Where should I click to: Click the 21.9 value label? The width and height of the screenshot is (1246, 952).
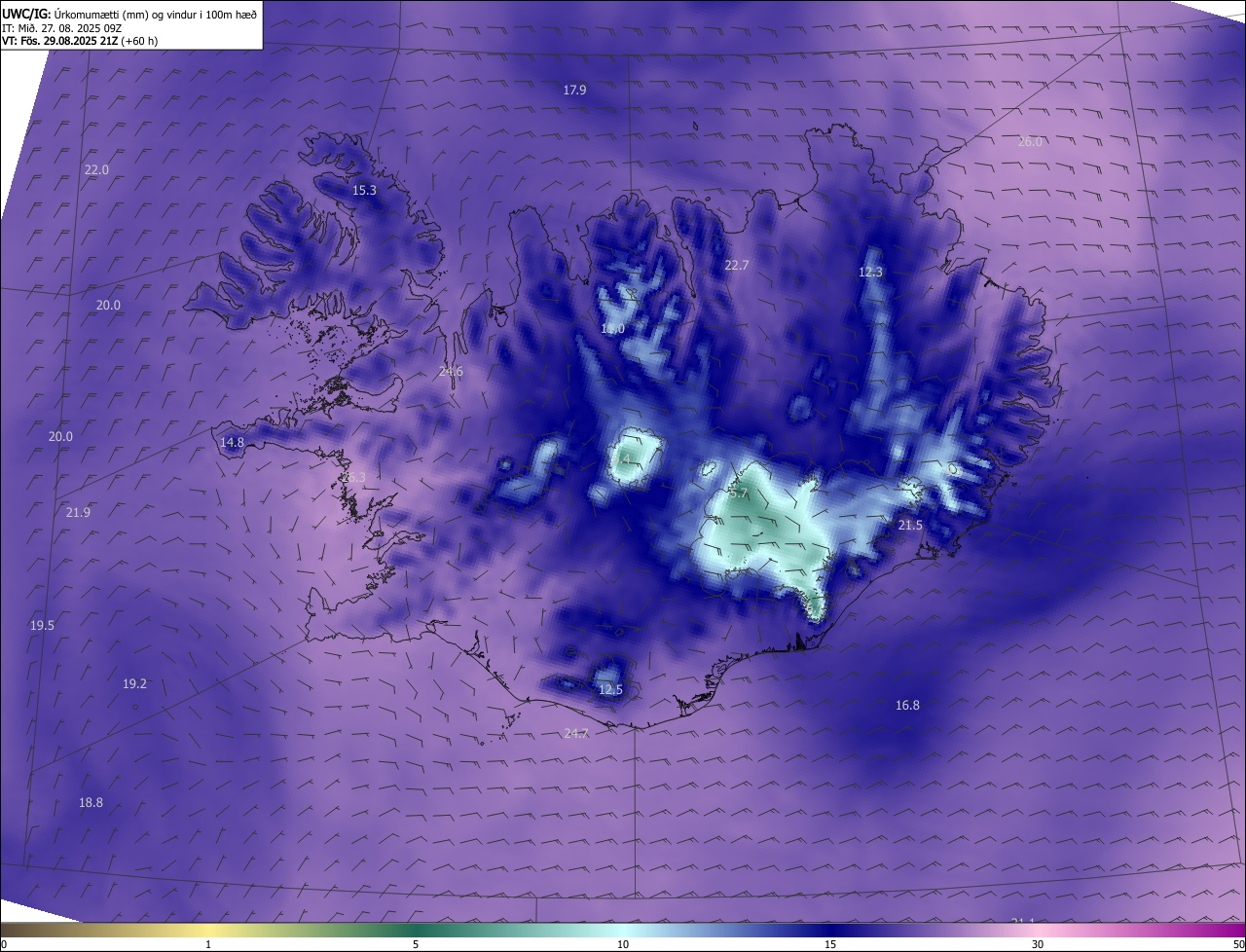click(x=78, y=512)
